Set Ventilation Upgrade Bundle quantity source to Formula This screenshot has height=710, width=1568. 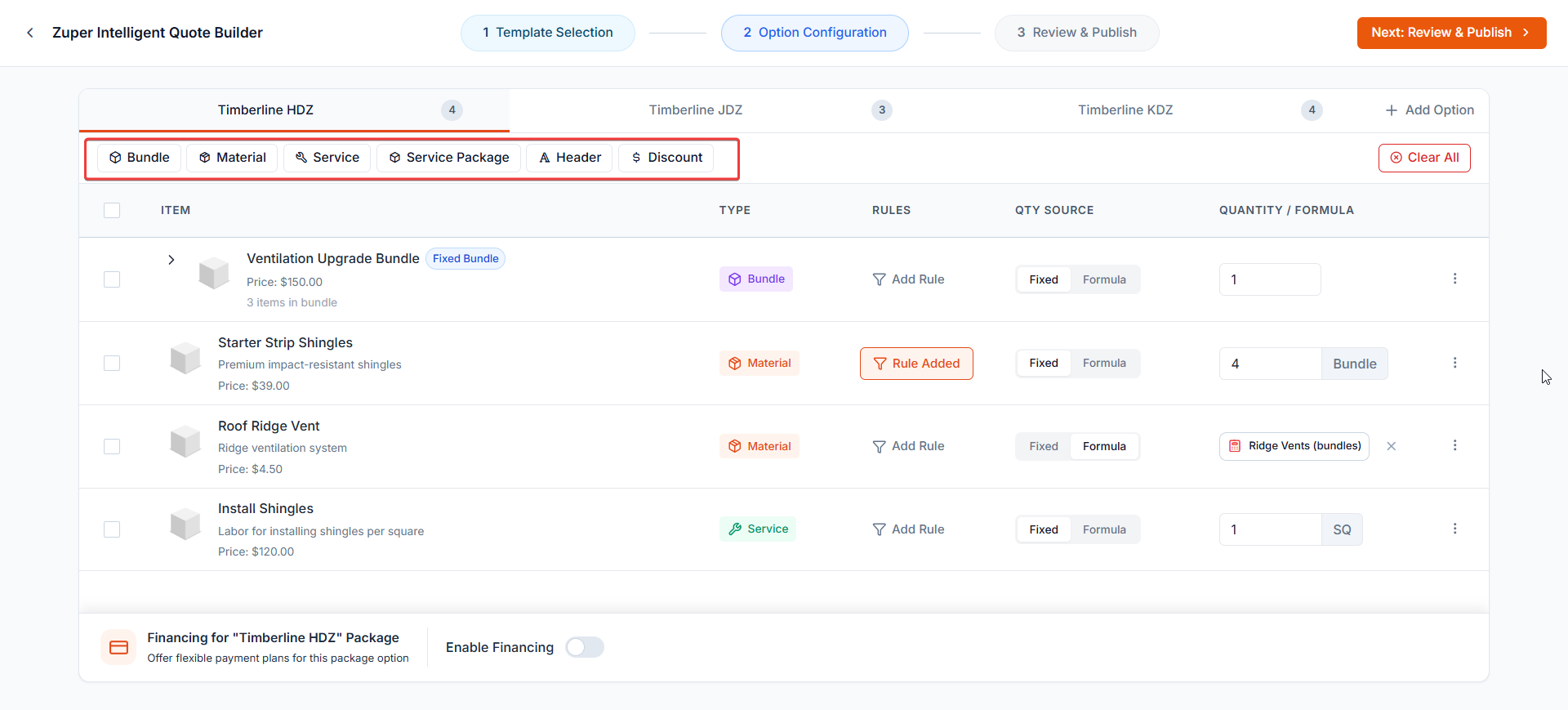pyautogui.click(x=1104, y=279)
